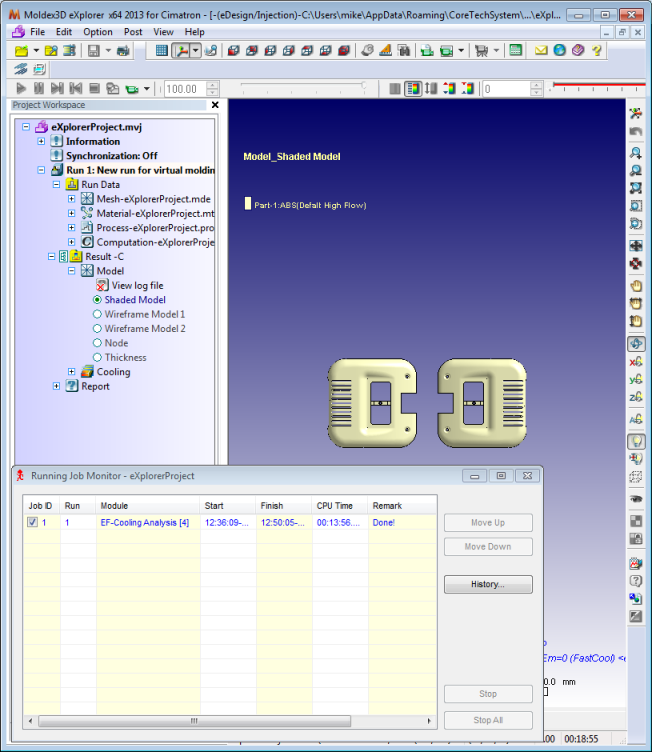652x752 pixels.
Task: Click the stop animation button
Action: pyautogui.click(x=95, y=89)
